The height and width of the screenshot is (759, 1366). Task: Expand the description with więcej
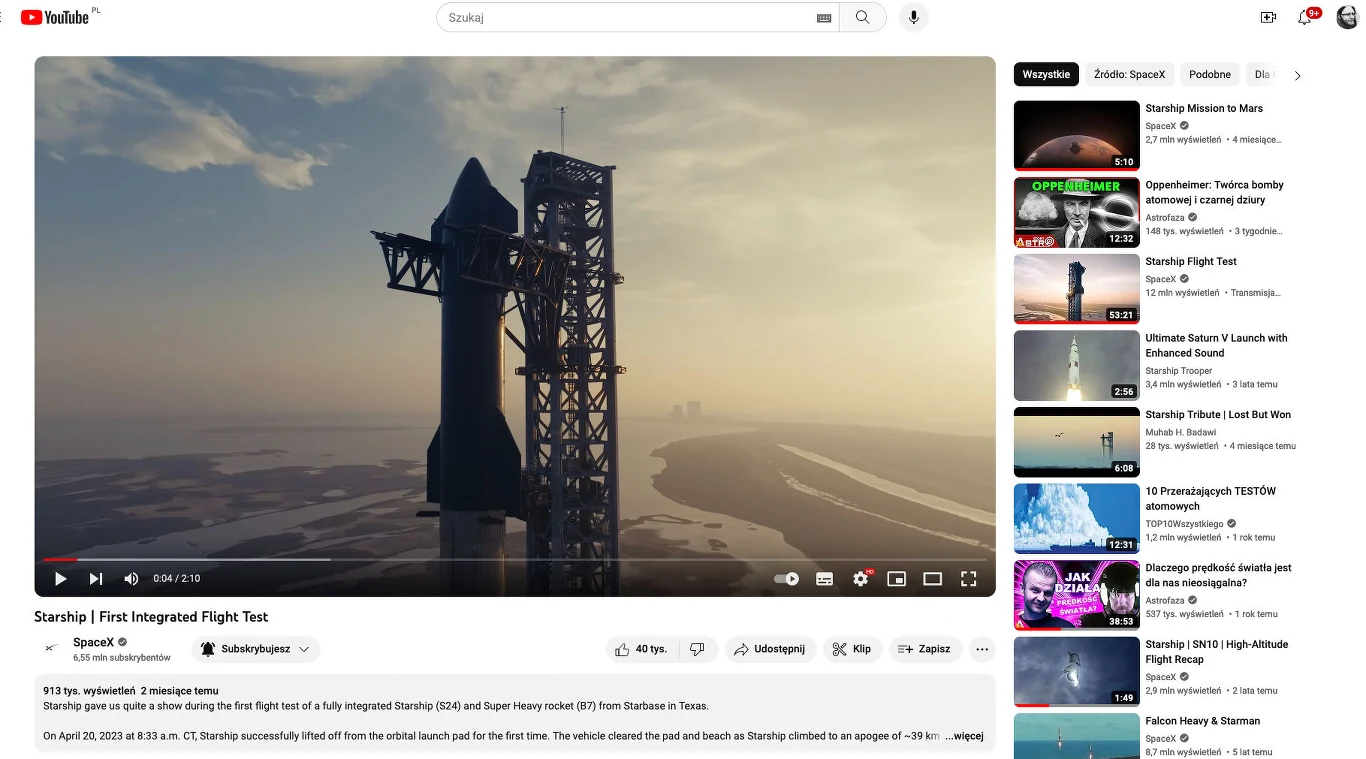[x=963, y=735]
